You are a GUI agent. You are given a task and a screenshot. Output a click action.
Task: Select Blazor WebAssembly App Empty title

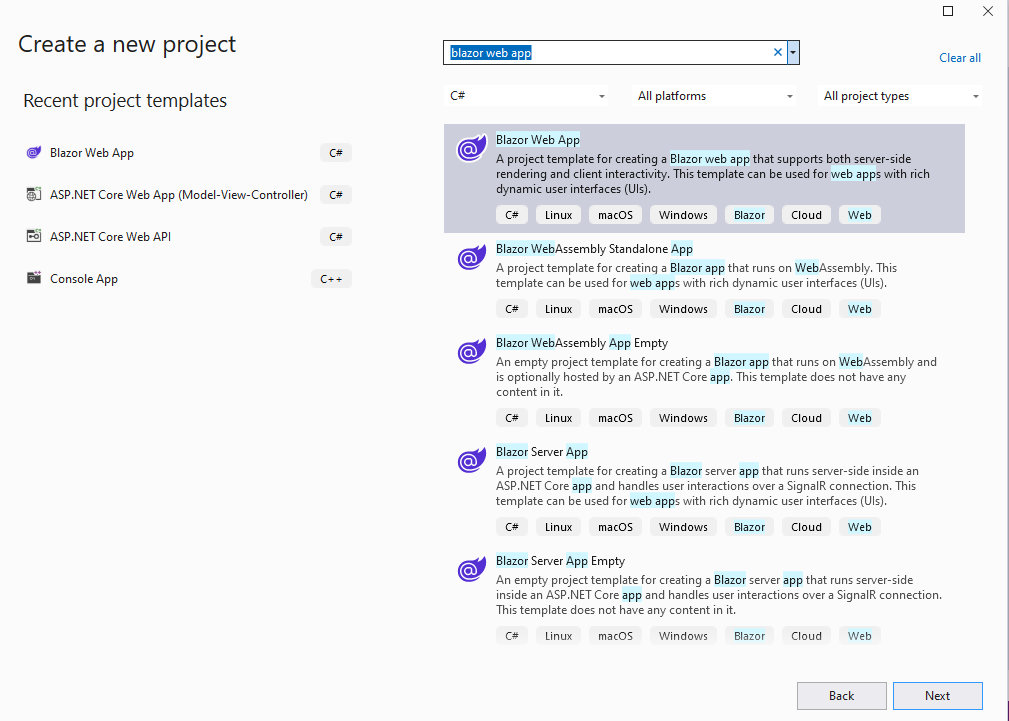[582, 343]
